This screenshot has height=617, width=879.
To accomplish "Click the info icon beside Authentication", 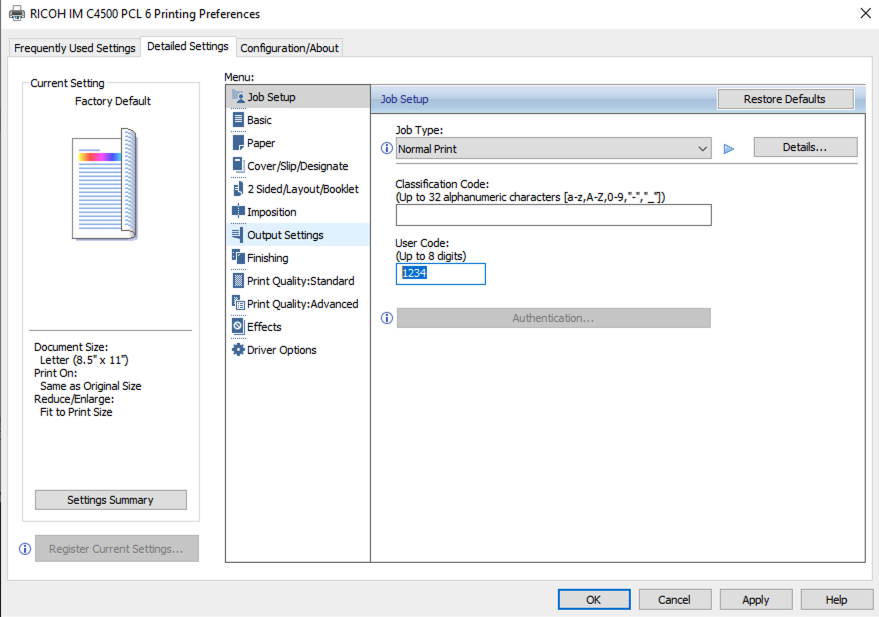I will tap(387, 318).
